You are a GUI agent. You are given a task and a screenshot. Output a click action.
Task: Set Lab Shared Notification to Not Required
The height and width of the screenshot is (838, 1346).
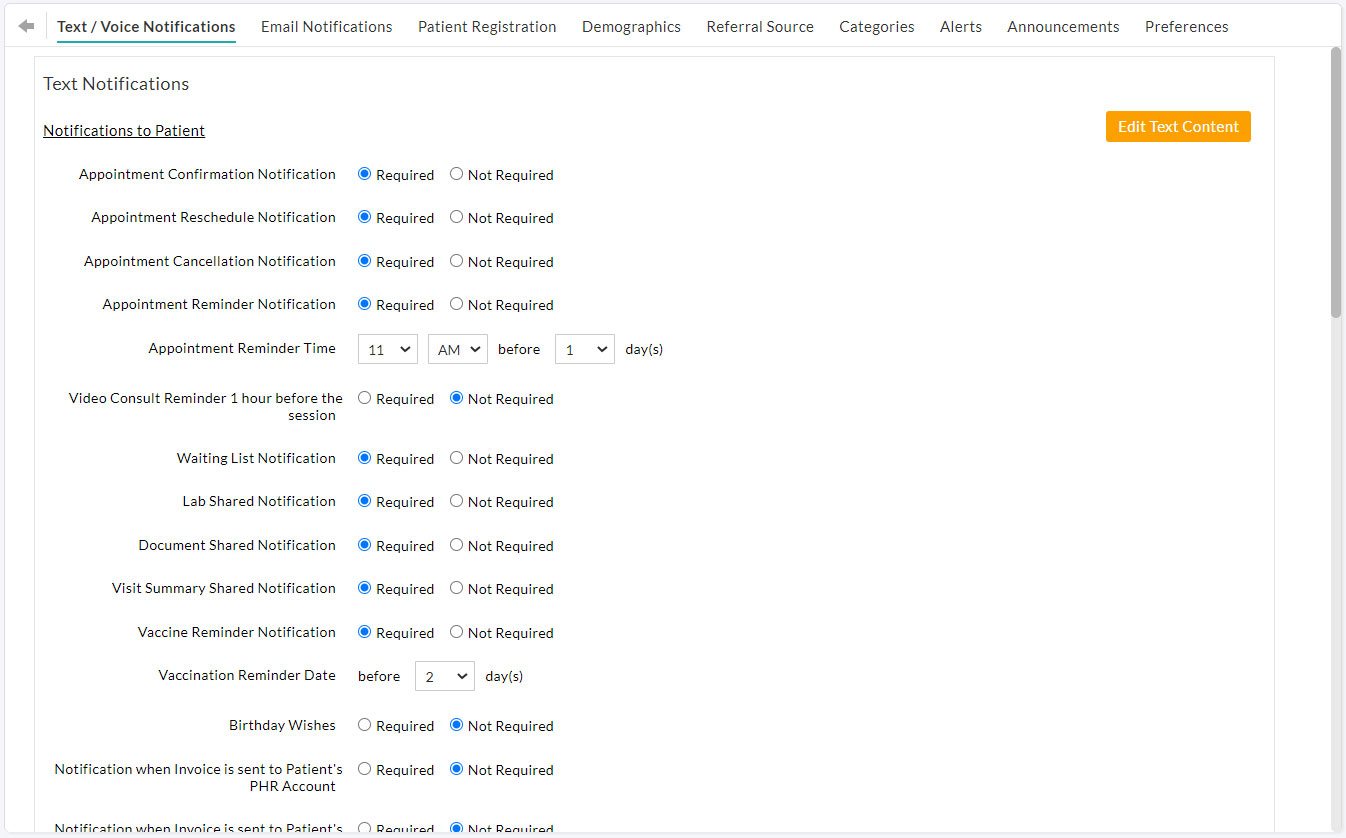click(x=457, y=501)
